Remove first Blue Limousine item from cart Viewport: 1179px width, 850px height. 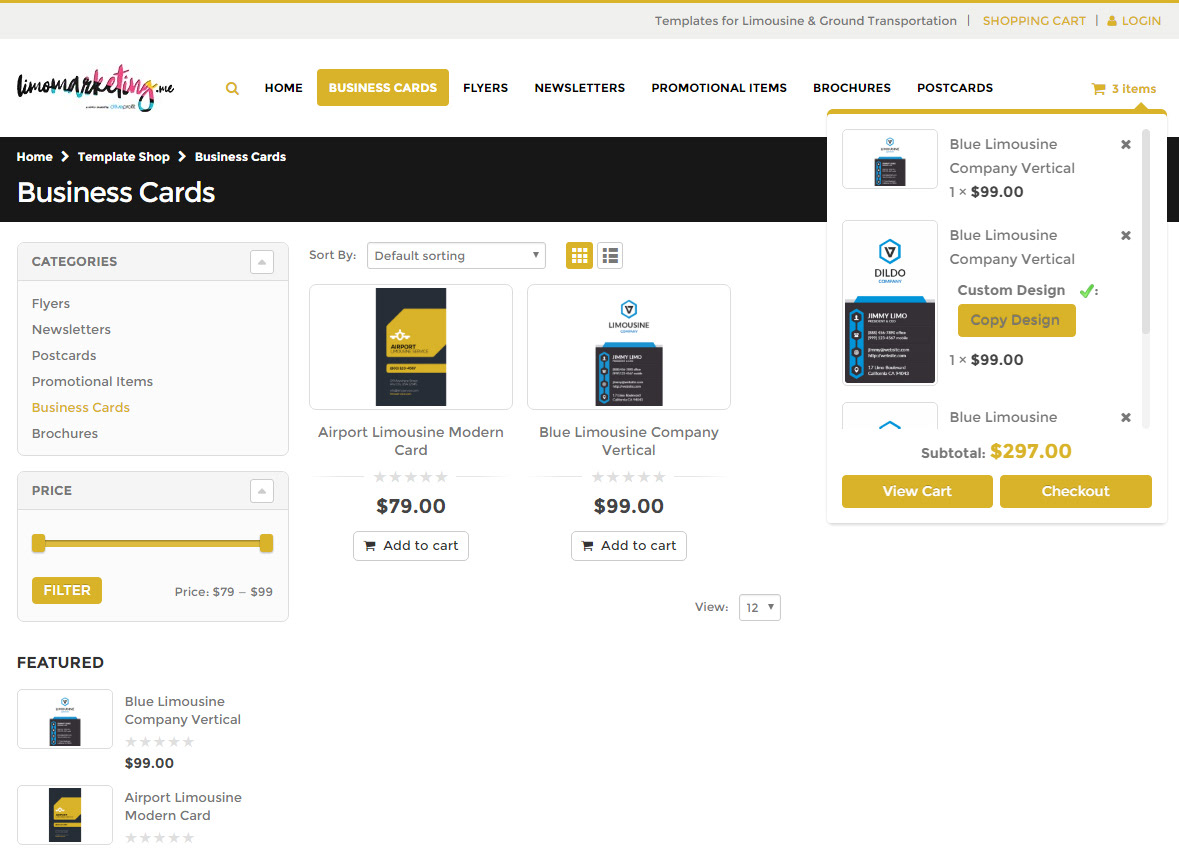click(1126, 144)
